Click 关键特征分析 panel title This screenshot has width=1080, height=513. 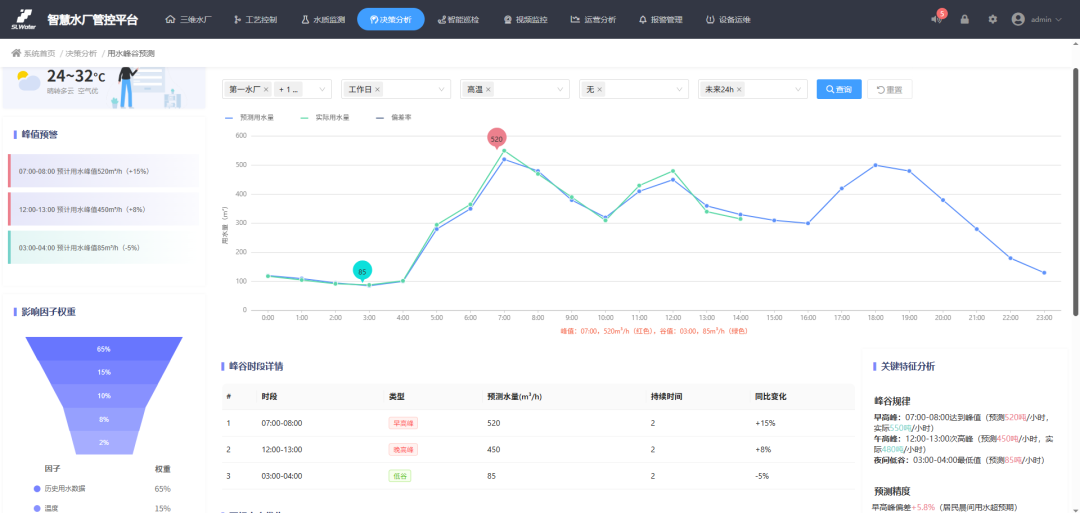pos(908,366)
